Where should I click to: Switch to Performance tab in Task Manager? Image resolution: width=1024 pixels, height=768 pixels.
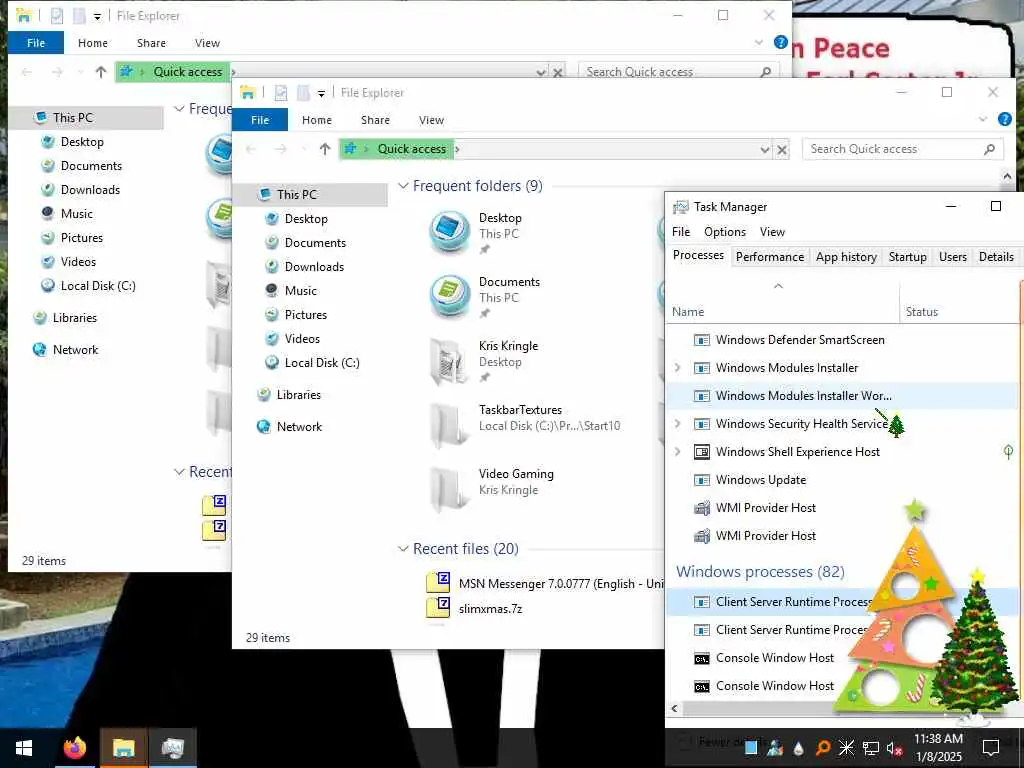(770, 257)
